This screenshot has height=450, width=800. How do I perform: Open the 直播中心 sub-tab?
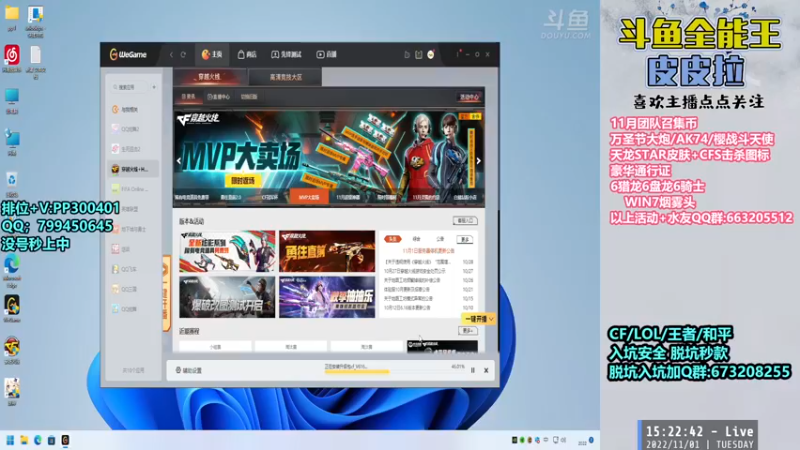point(218,96)
